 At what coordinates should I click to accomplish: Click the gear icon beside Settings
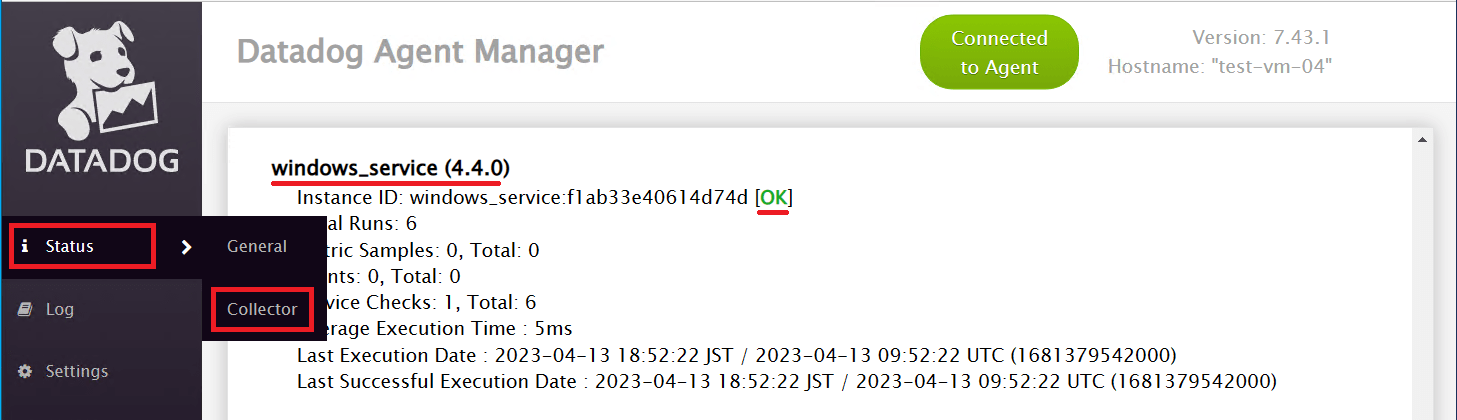point(25,371)
